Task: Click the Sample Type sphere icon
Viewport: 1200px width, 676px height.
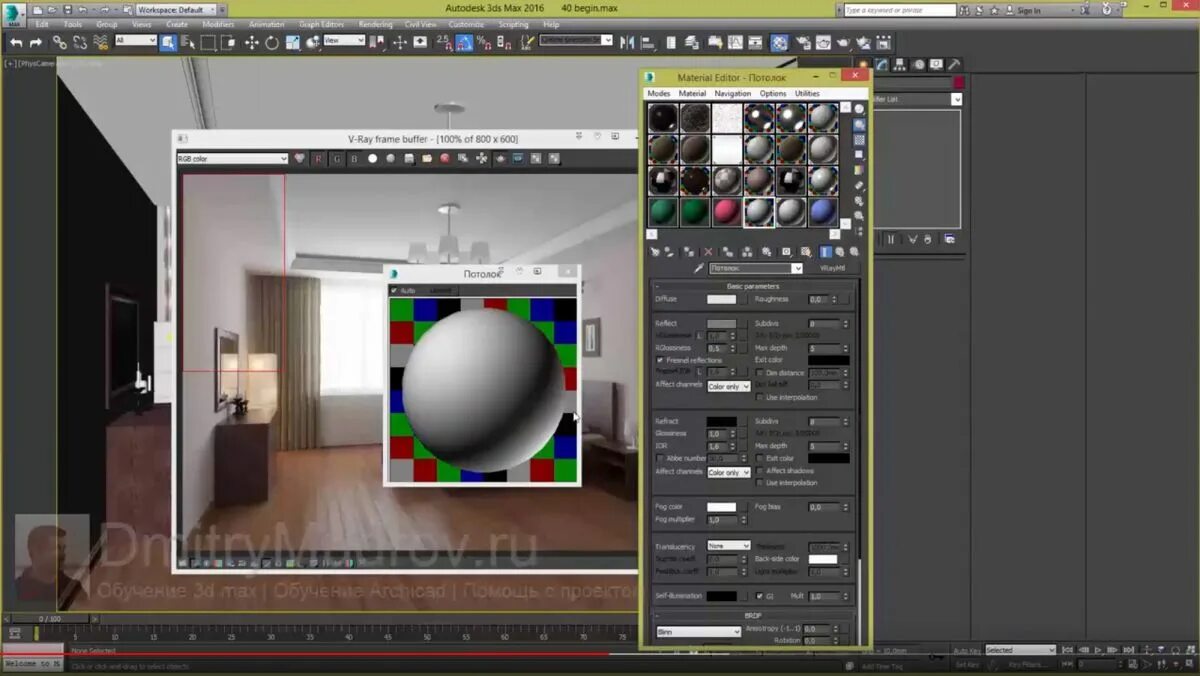Action: click(859, 109)
